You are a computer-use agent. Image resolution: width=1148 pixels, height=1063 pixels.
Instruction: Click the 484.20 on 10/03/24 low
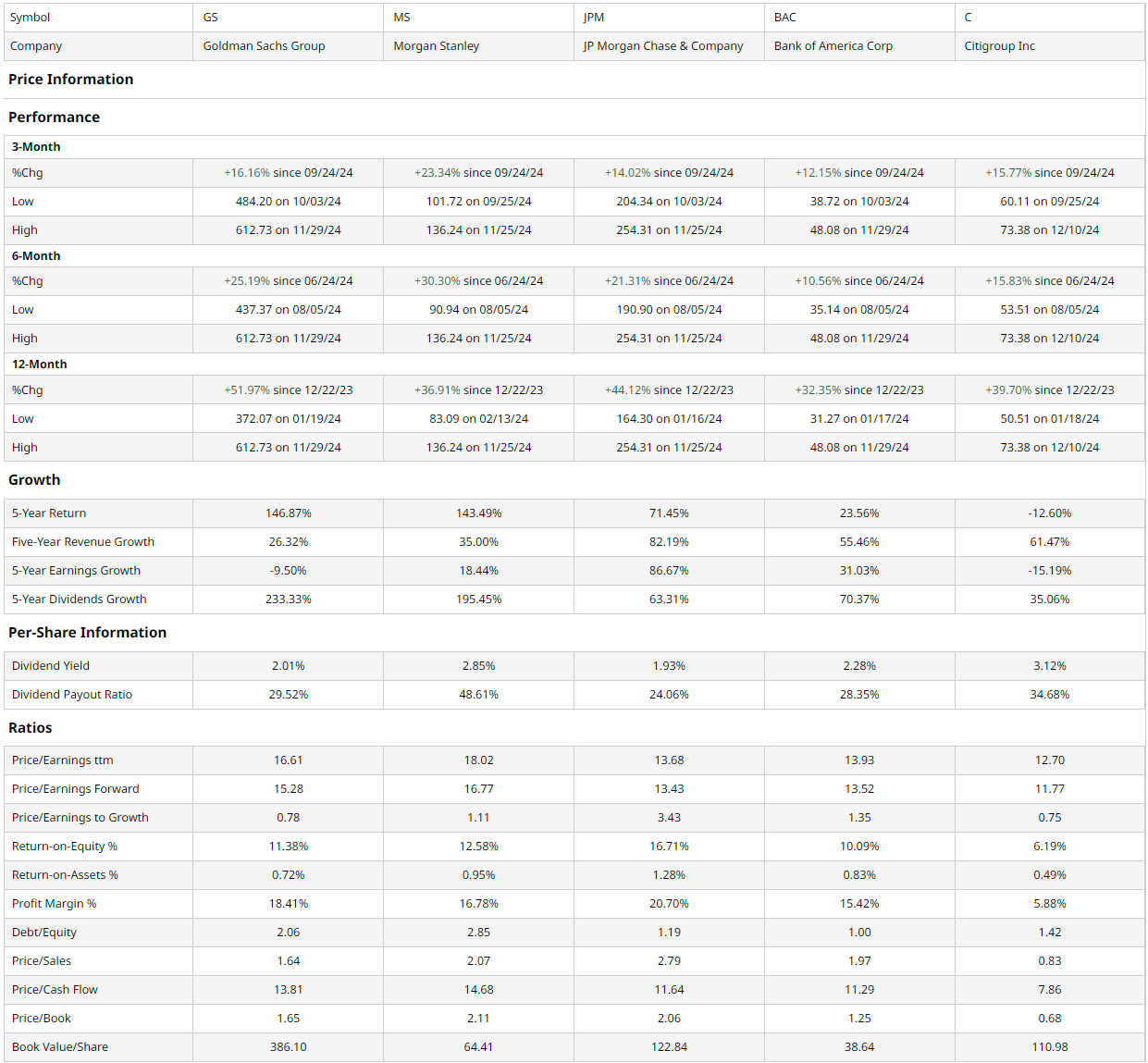[x=289, y=202]
